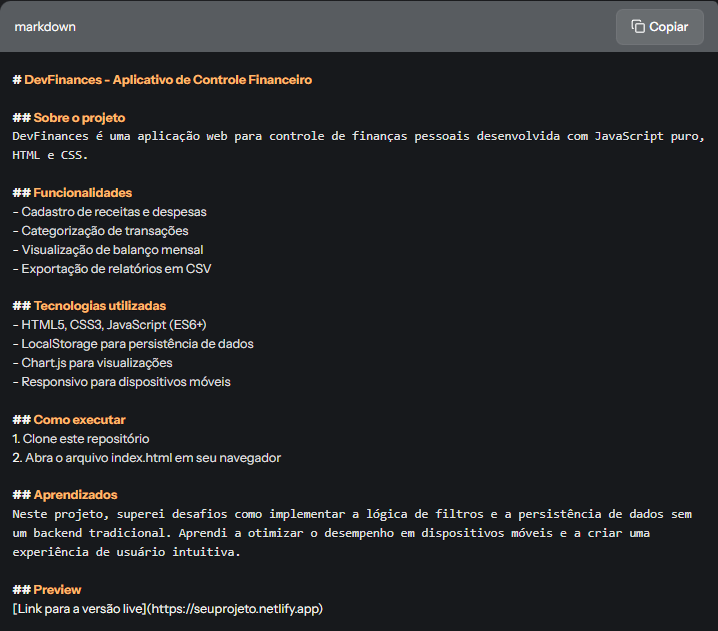Click the Aprendizados heading
Viewport: 718px width, 631px height.
click(76, 495)
